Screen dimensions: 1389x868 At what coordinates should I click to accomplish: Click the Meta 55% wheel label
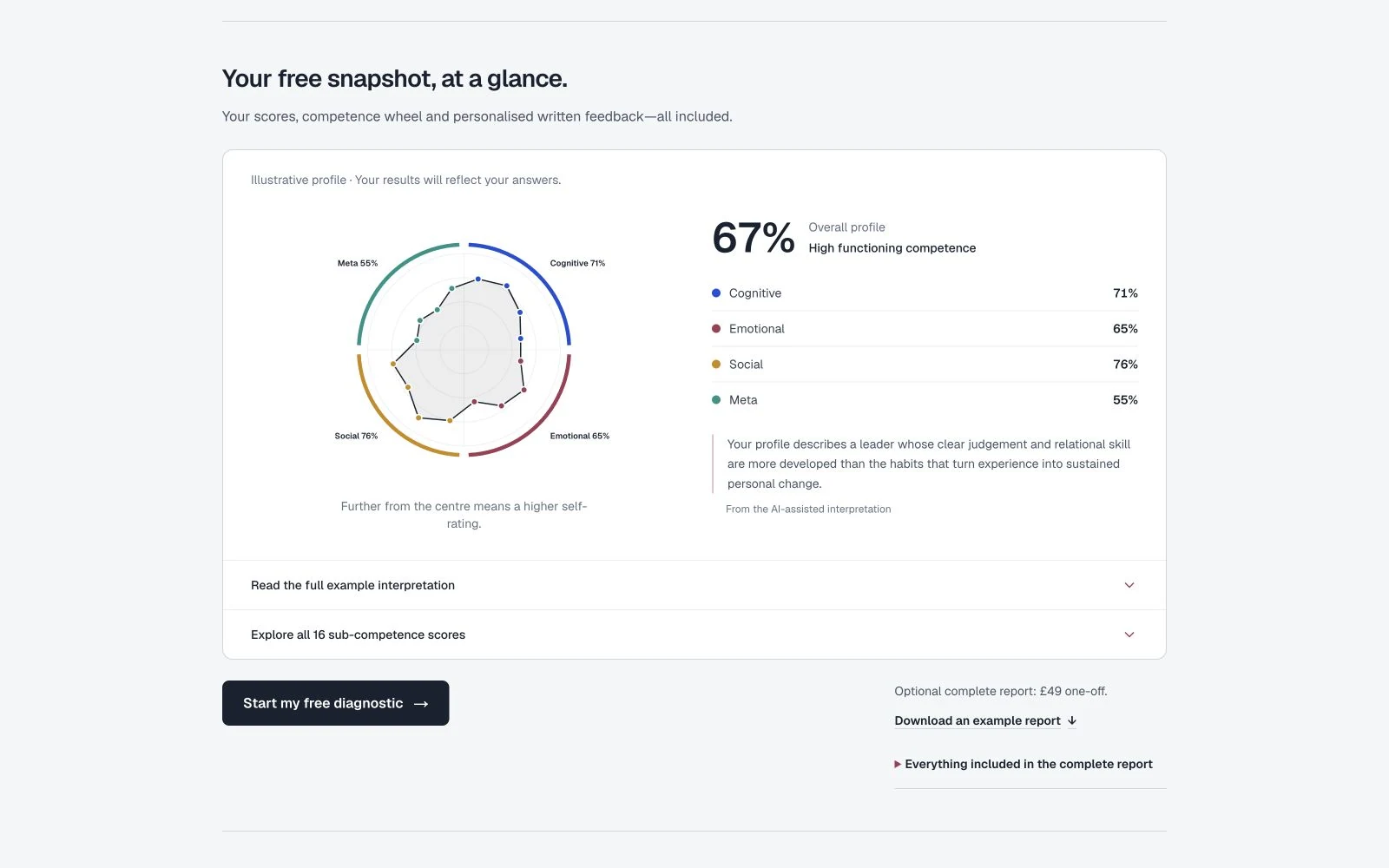coord(358,263)
